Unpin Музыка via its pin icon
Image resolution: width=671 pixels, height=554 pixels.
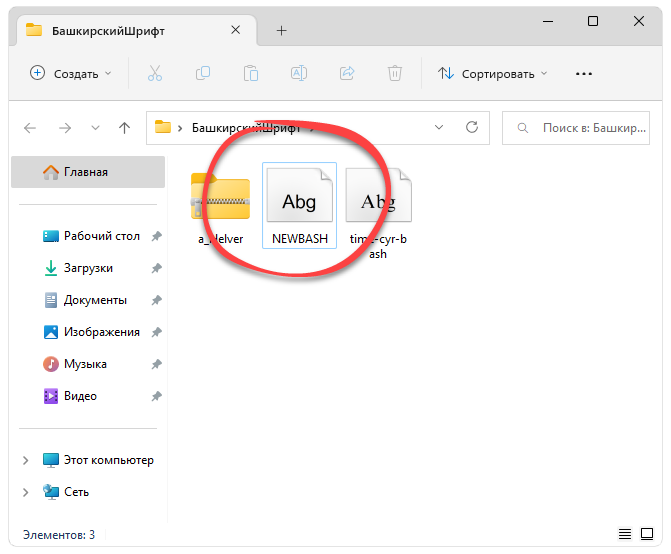[157, 364]
